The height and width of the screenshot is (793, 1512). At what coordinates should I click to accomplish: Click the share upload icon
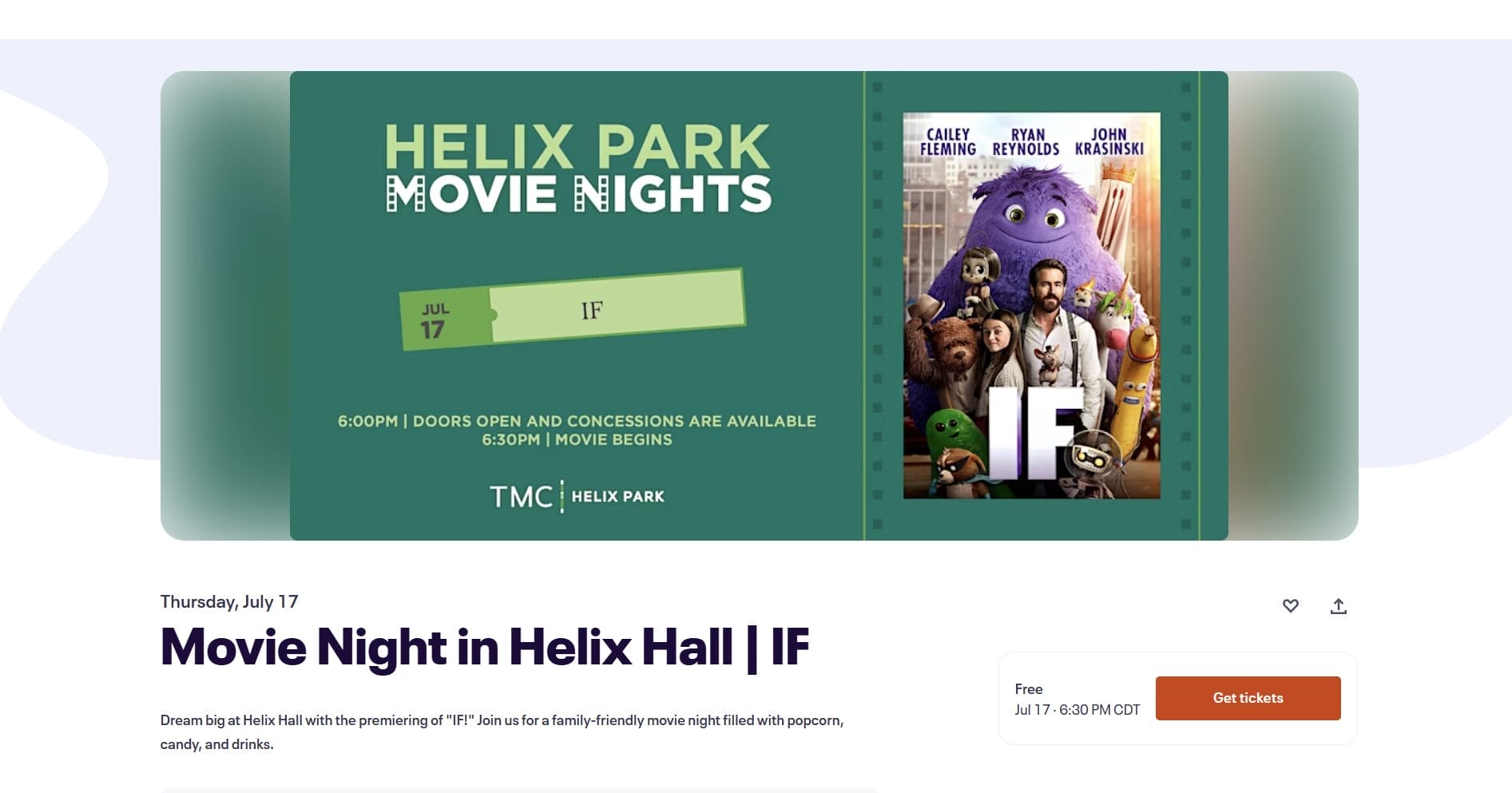[x=1339, y=606]
